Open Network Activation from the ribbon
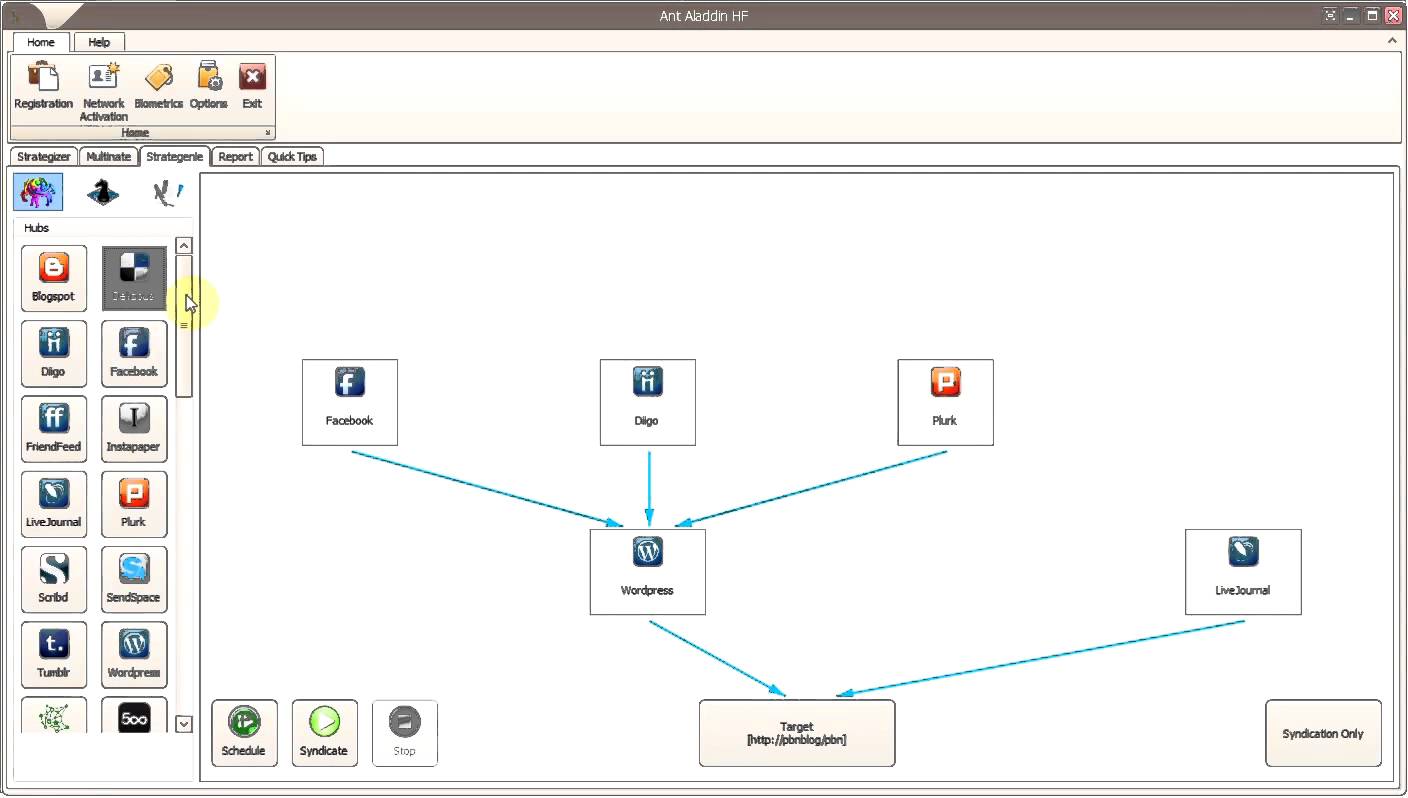Screen dimensions: 1408x798 click(x=104, y=91)
